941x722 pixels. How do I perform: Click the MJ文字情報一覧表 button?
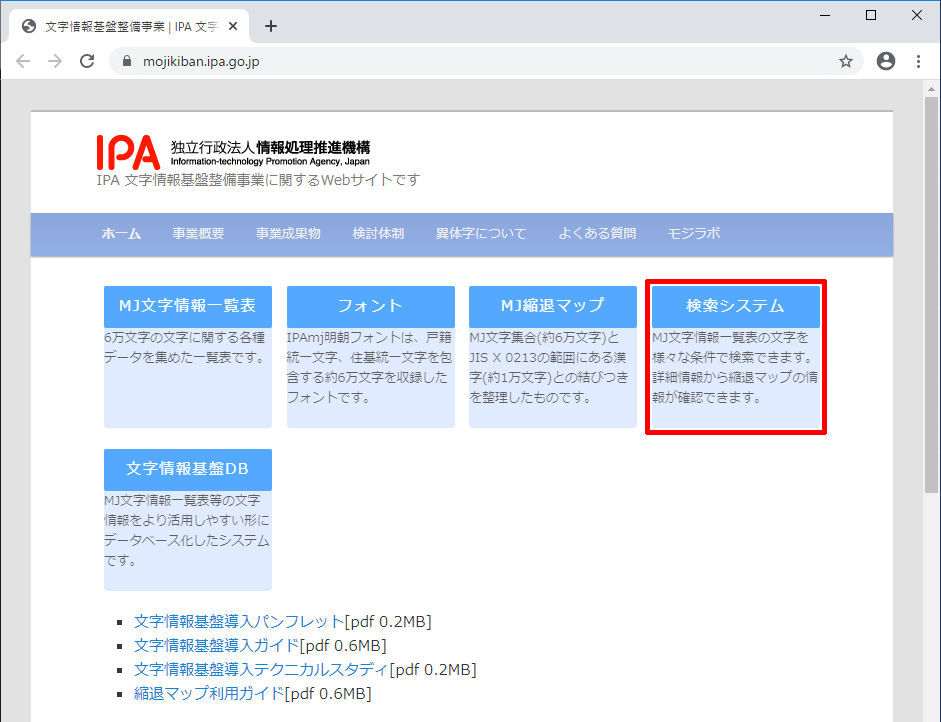pyautogui.click(x=188, y=306)
